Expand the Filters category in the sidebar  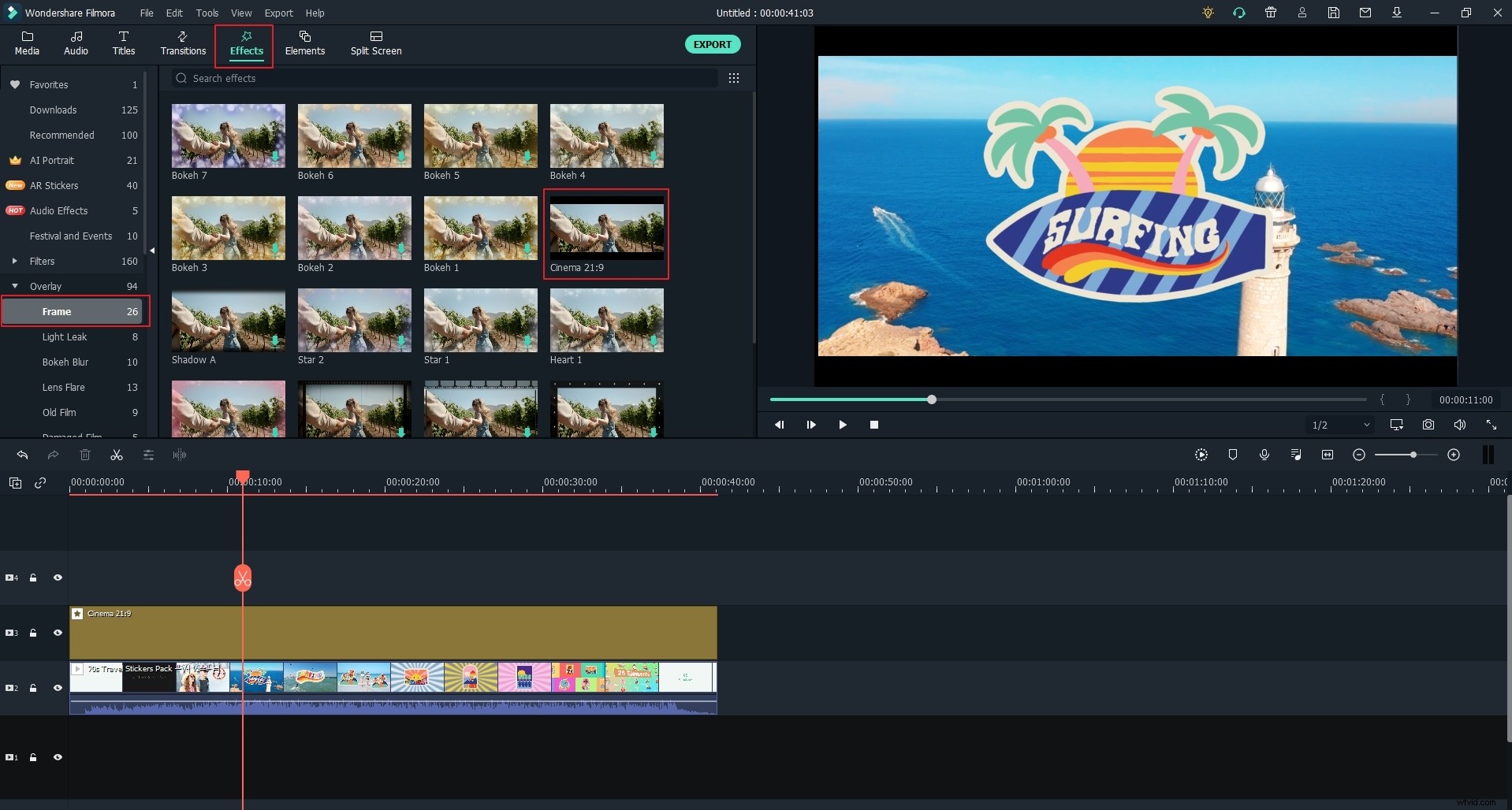point(14,261)
